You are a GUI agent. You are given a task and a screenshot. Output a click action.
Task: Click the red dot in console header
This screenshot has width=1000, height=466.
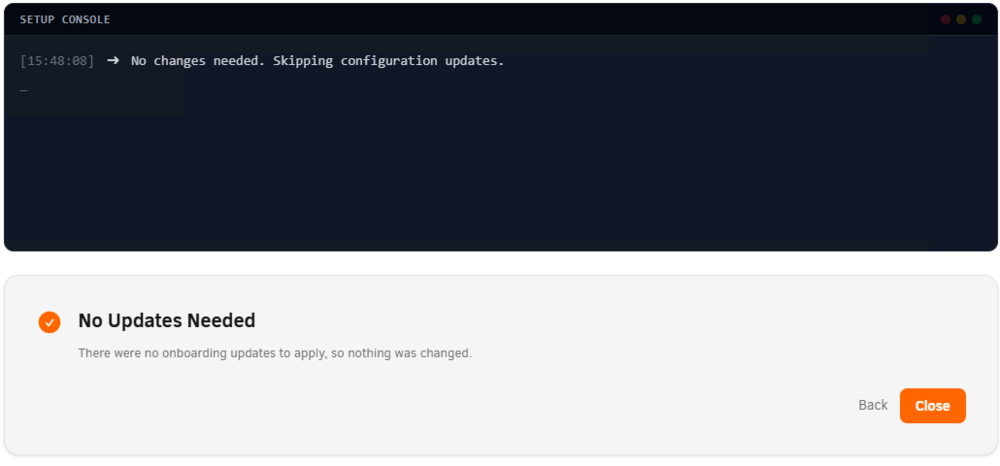(945, 20)
